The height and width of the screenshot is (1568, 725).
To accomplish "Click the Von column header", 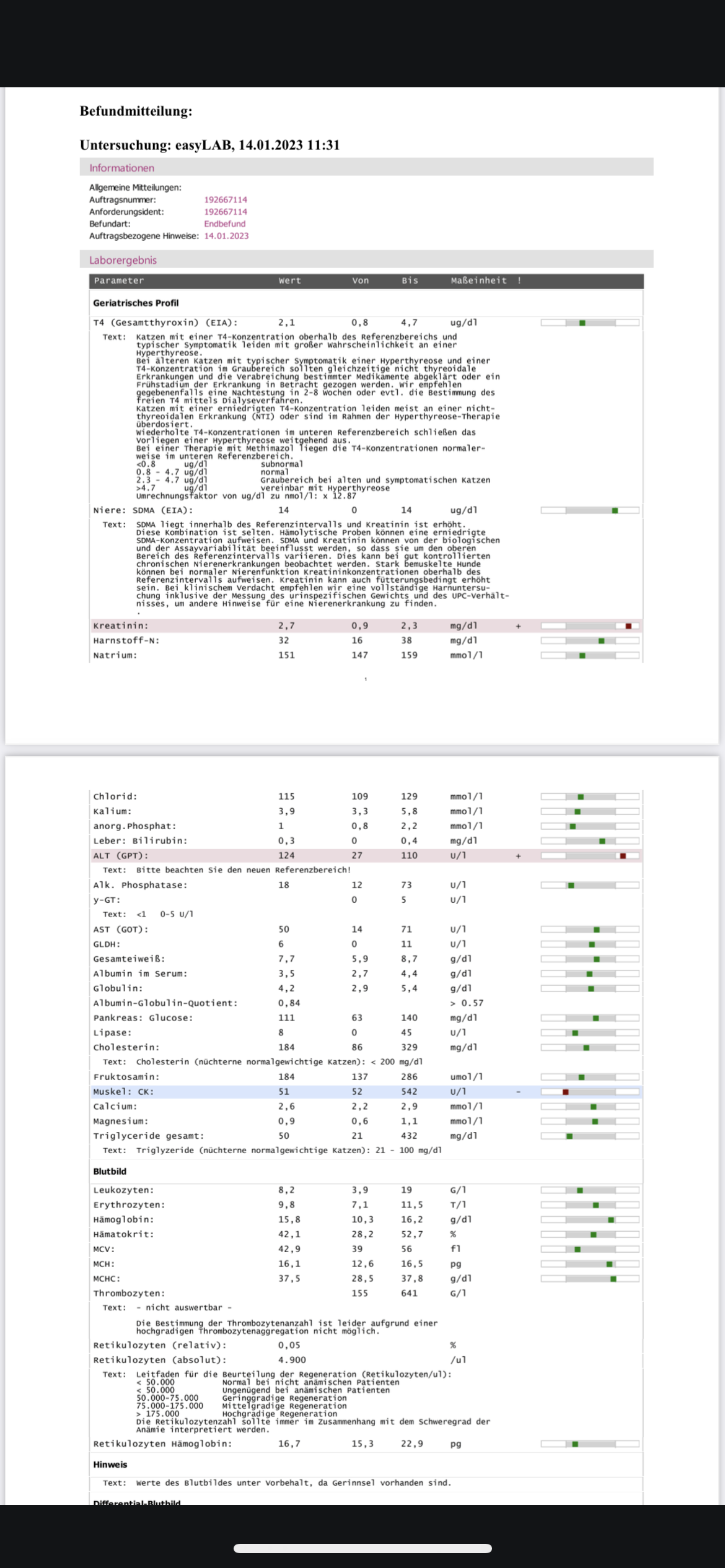I will pos(360,281).
